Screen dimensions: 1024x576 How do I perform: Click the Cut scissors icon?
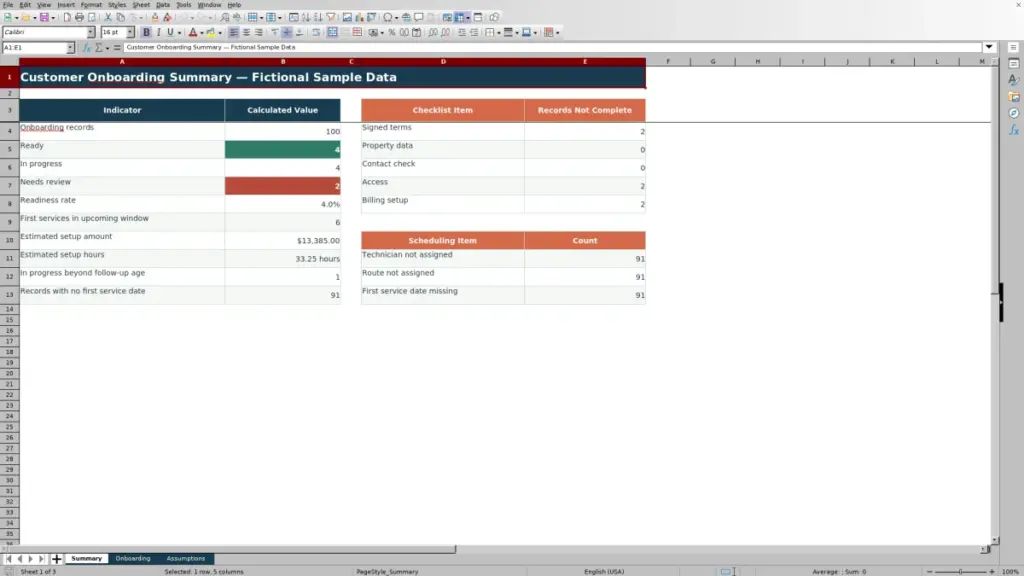point(108,17)
